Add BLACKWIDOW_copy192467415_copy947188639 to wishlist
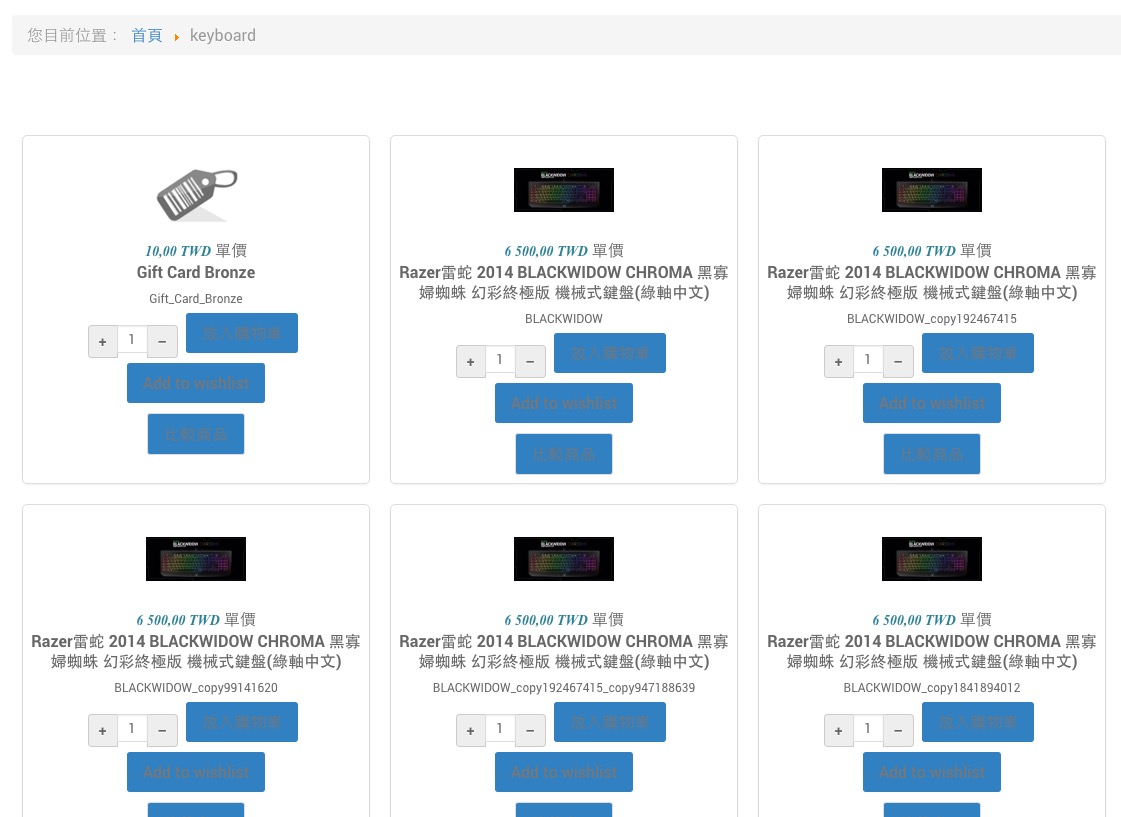The width and height of the screenshot is (1121, 817). coord(563,772)
